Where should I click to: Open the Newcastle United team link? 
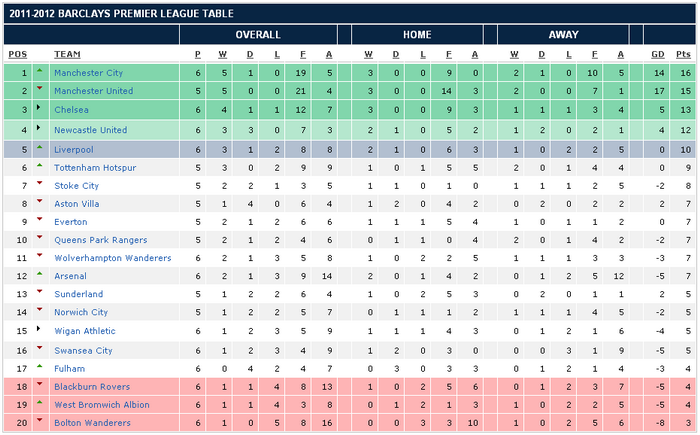(x=90, y=129)
